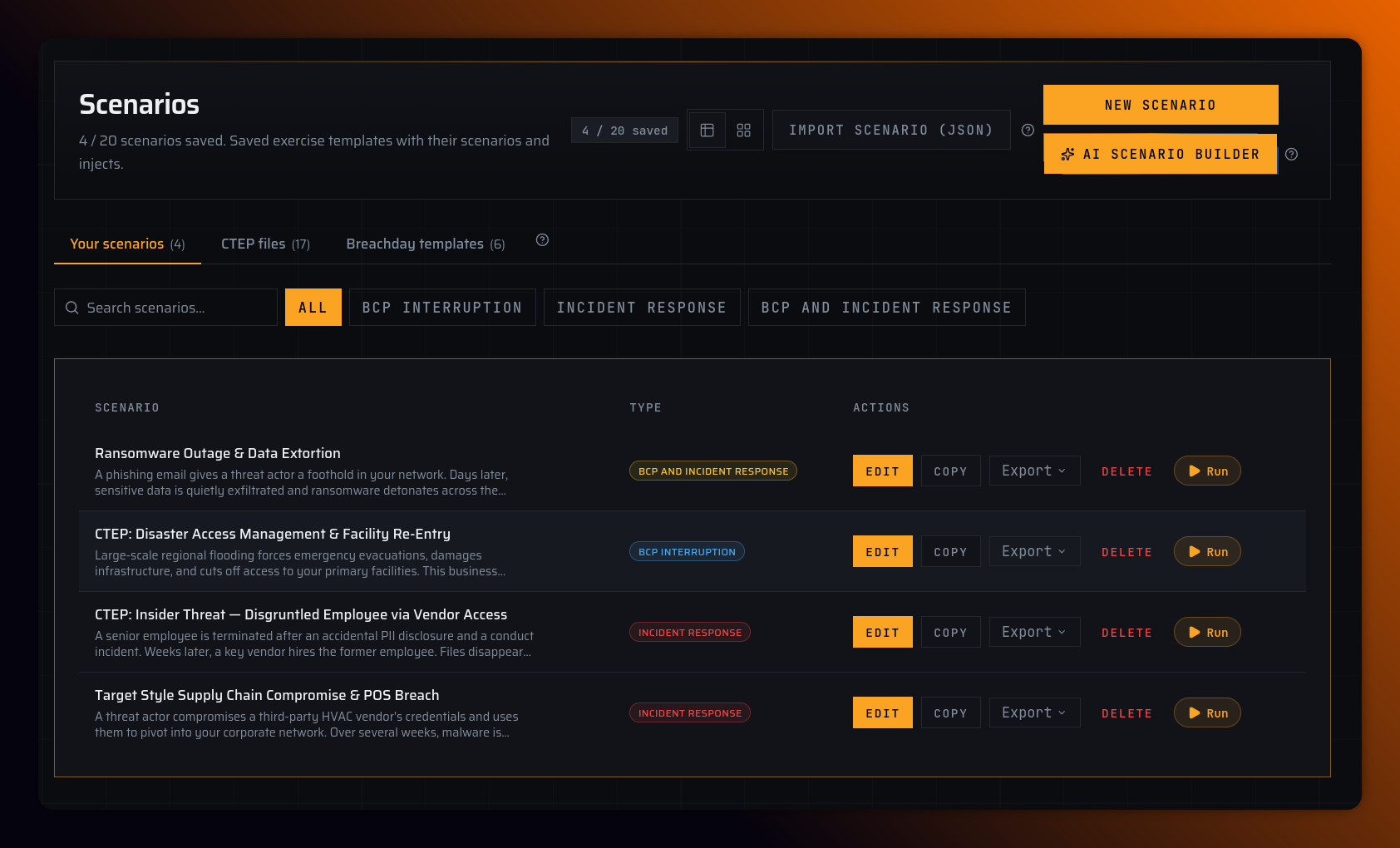Copy the Ransomware Outage scenario
Image resolution: width=1400 pixels, height=848 pixels.
click(951, 471)
